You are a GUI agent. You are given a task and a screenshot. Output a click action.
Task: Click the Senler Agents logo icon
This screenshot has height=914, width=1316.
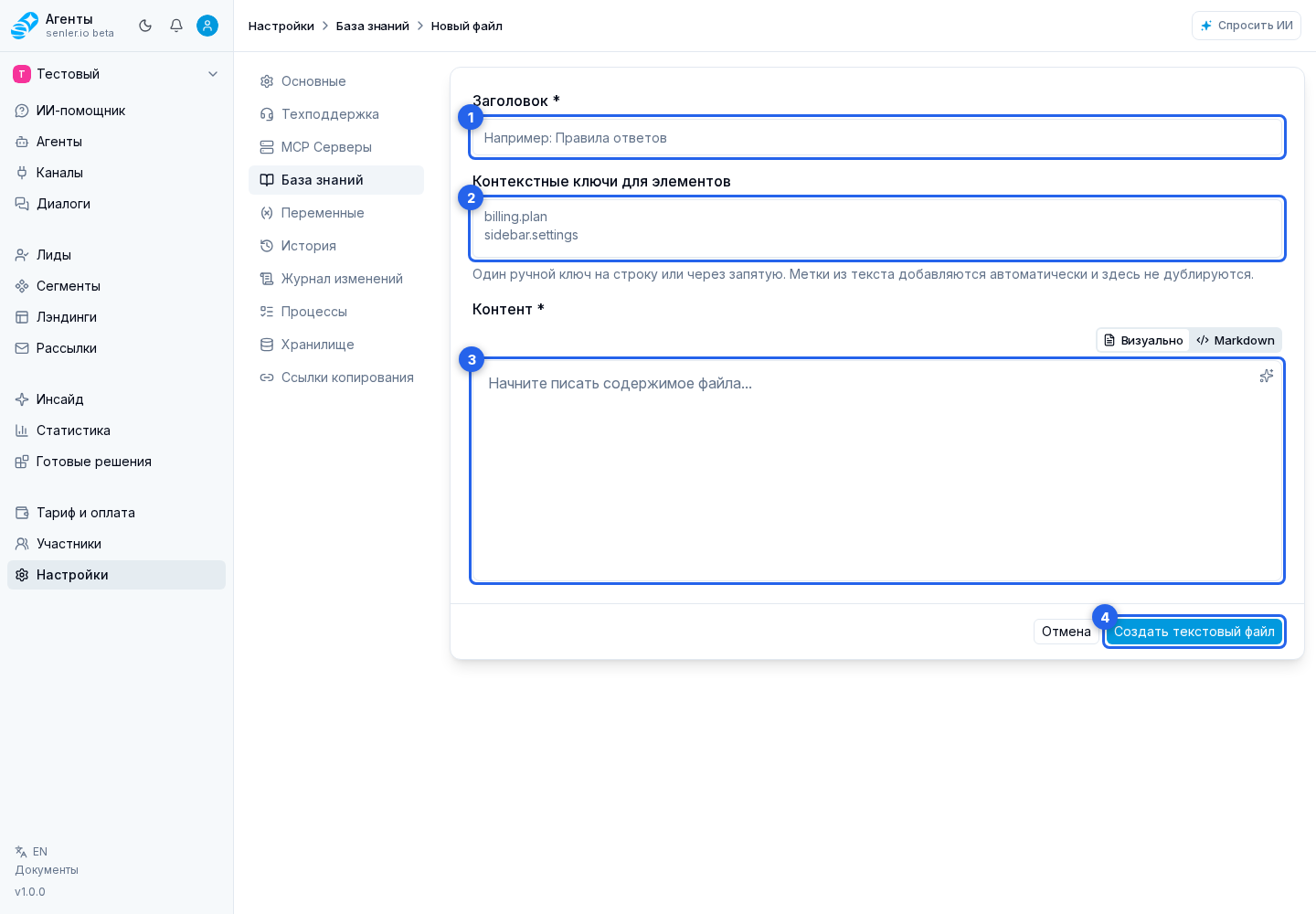pyautogui.click(x=25, y=26)
